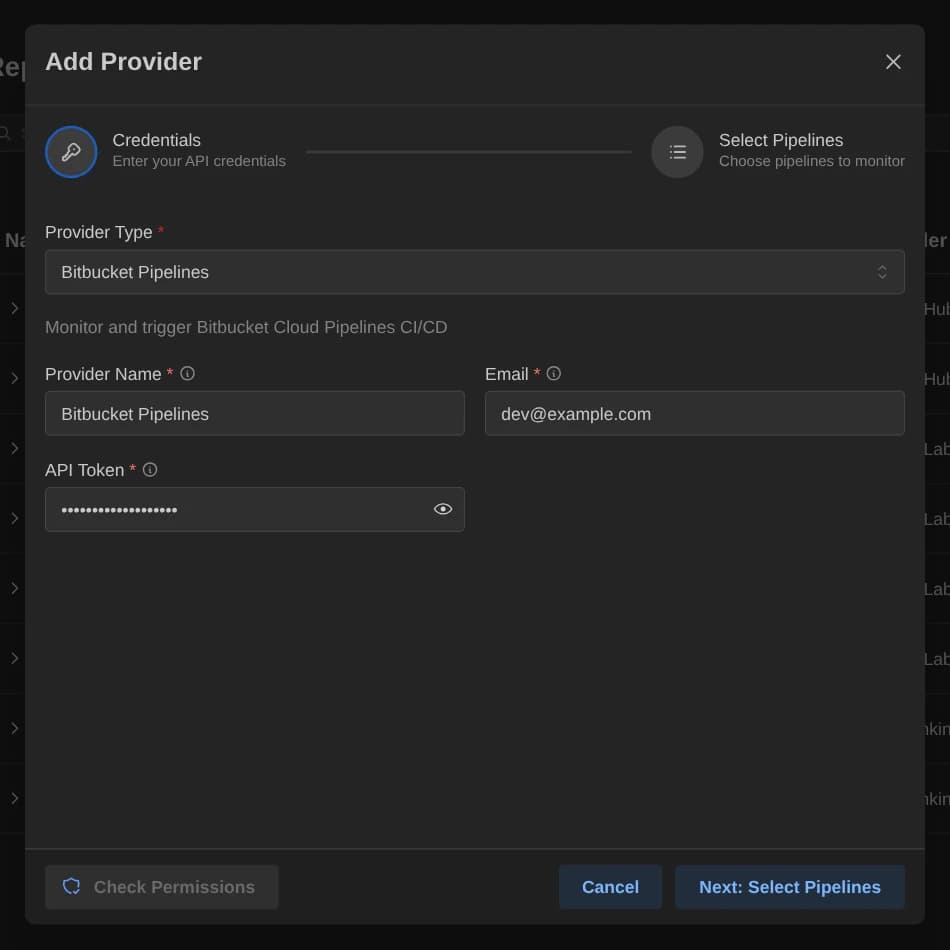Click the info icon next to Provider Name
Viewport: 950px width, 950px height.
pos(187,374)
